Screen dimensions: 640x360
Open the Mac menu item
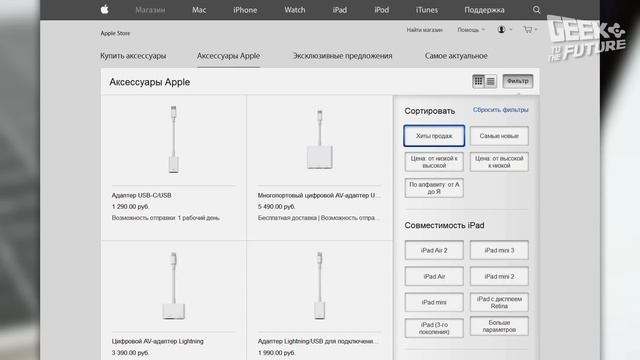click(199, 10)
